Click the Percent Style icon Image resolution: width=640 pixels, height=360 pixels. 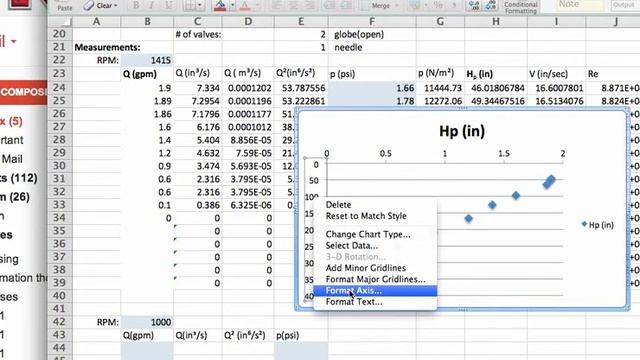[x=438, y=5]
